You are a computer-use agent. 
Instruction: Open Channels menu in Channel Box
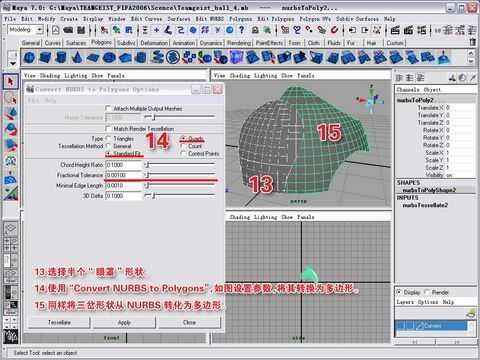tap(408, 90)
